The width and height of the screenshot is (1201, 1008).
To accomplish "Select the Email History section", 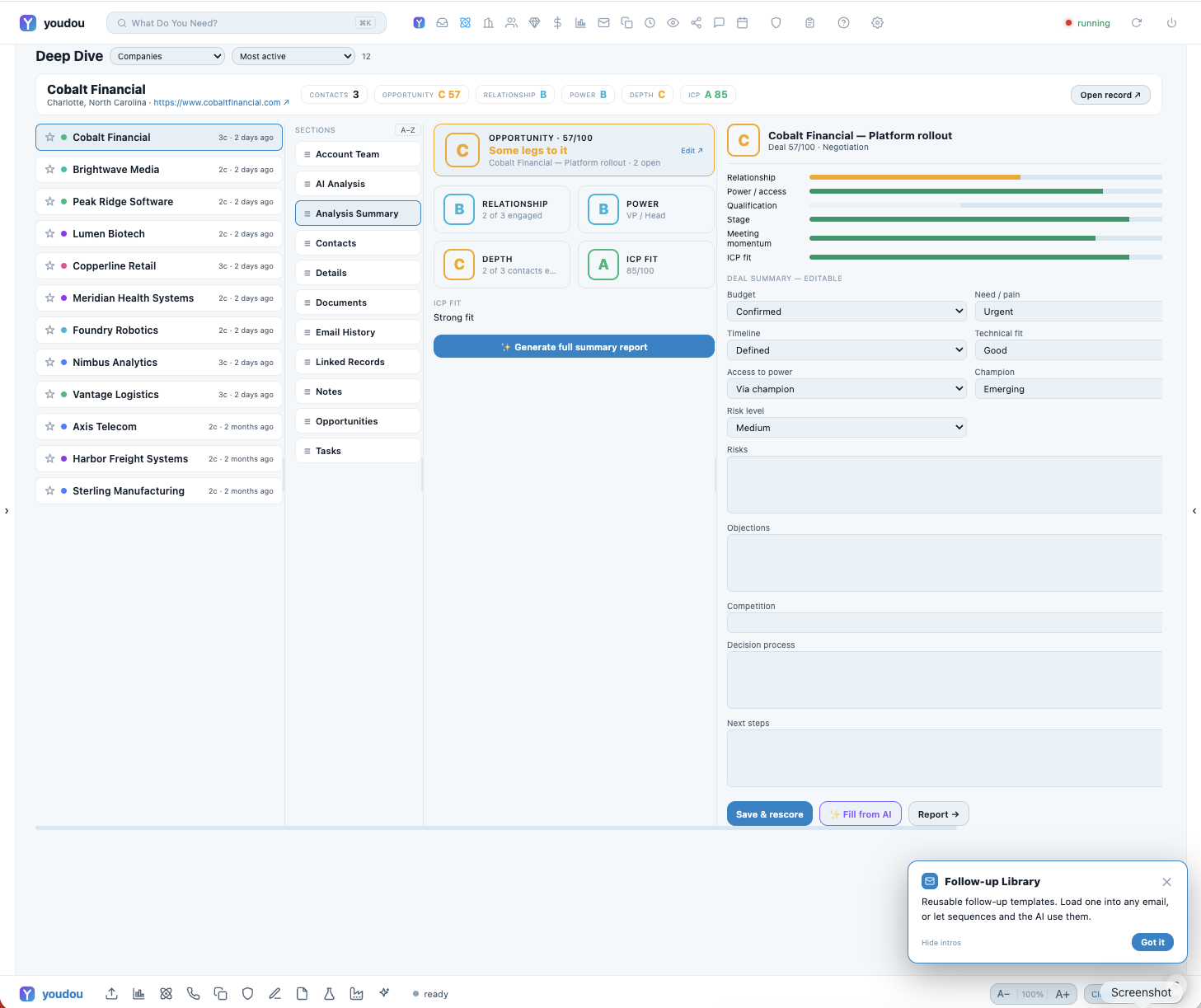I will 358,332.
